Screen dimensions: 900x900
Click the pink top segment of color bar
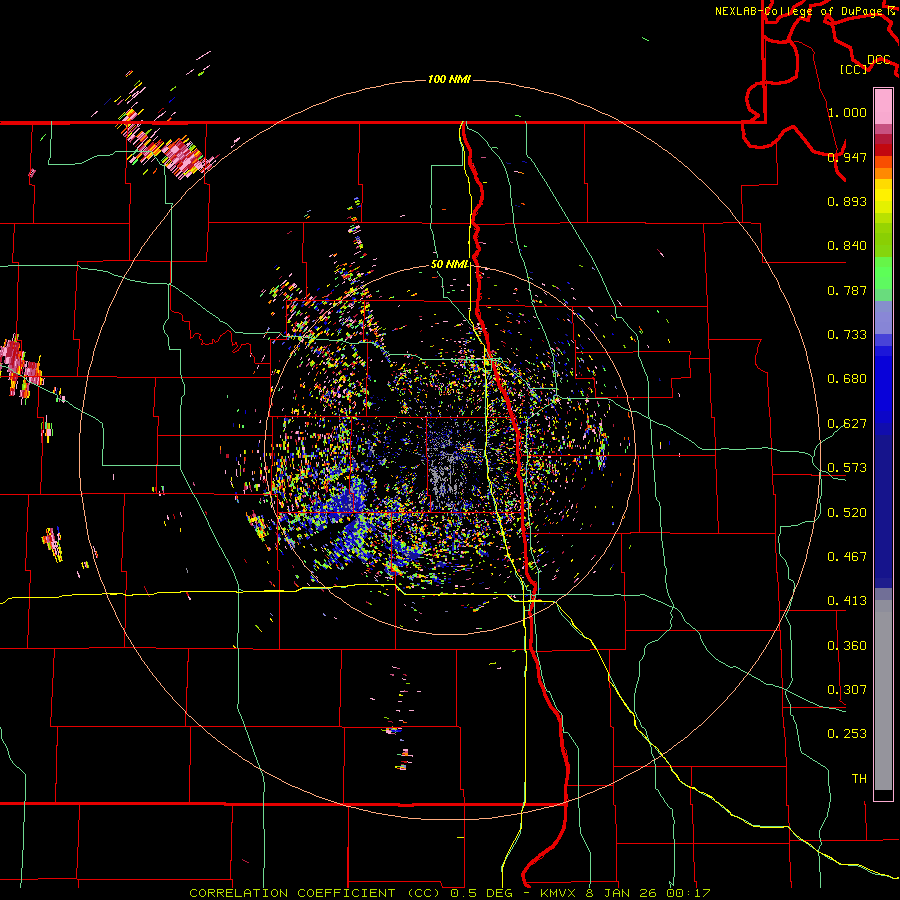[883, 106]
